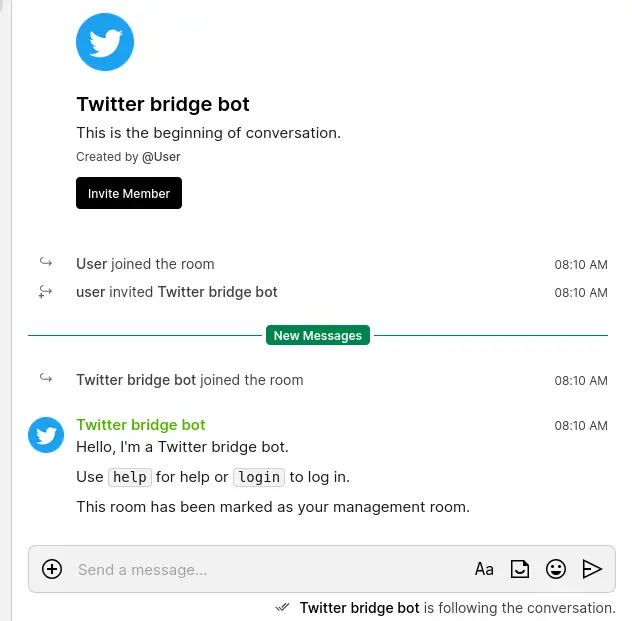Click the Invite Member button

coord(129,193)
